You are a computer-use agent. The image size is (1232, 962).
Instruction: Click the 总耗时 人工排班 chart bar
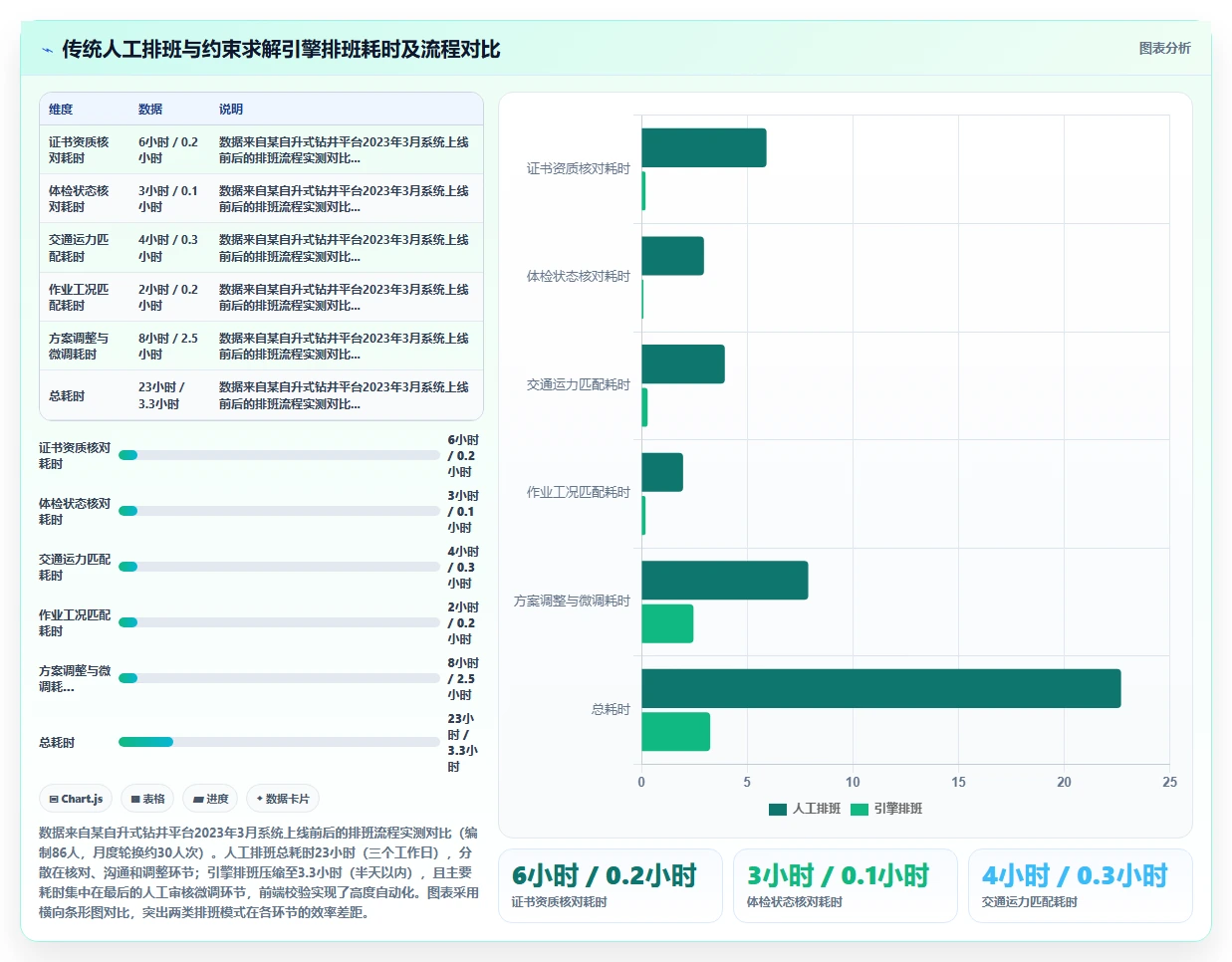[x=881, y=688]
